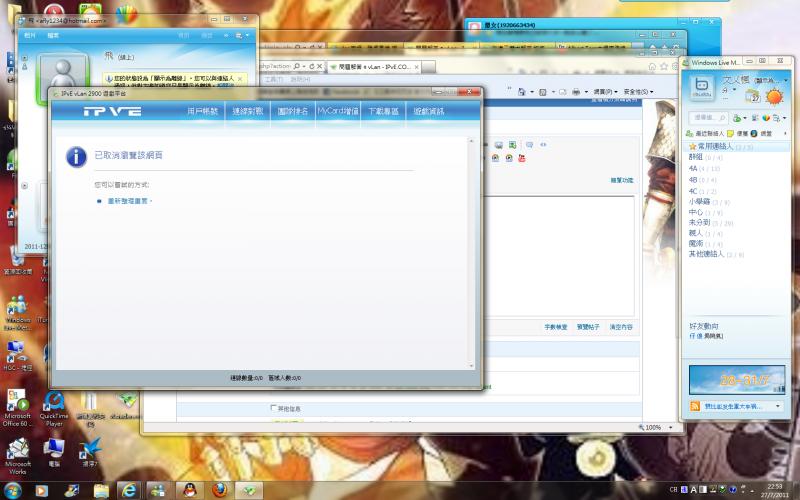Open the 100% zoom dropdown in IE status bar
This screenshot has height=500, width=800.
tap(670, 428)
